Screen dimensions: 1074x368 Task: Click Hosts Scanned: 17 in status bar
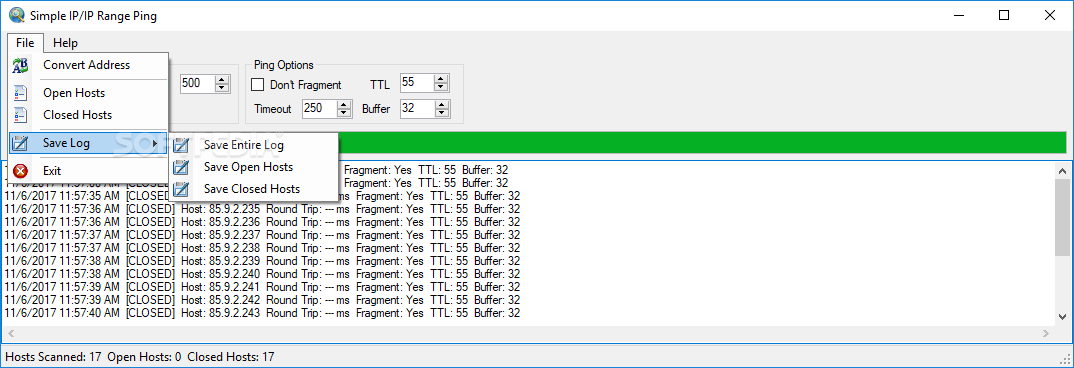point(53,357)
